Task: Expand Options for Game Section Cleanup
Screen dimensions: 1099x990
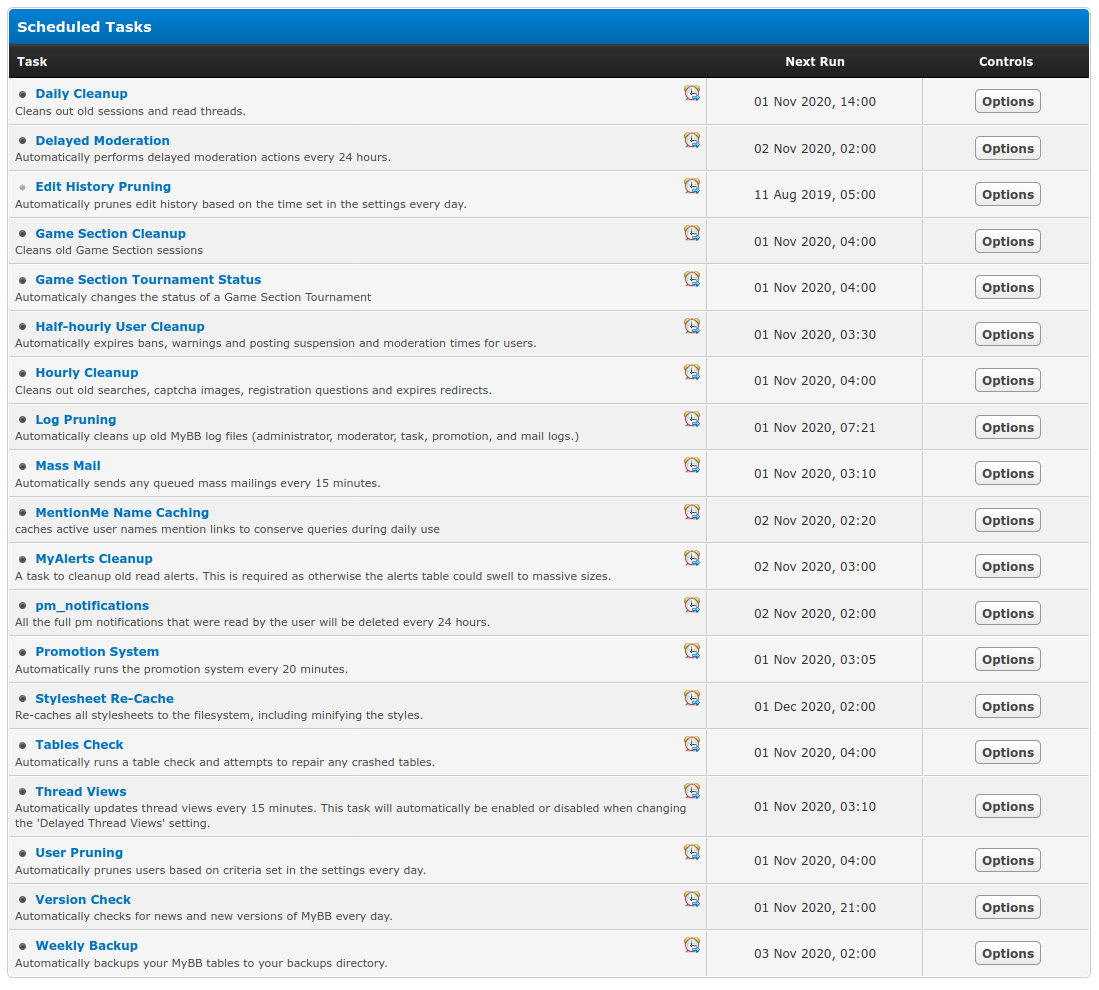Action: (1007, 241)
